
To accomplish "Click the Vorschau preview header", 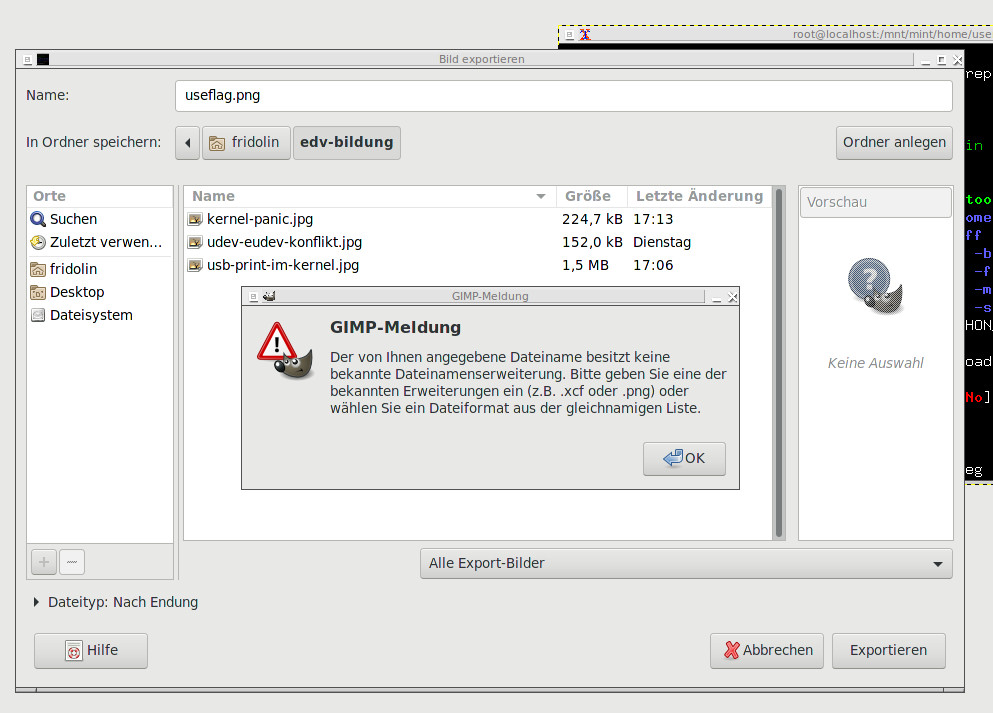I will (x=876, y=203).
